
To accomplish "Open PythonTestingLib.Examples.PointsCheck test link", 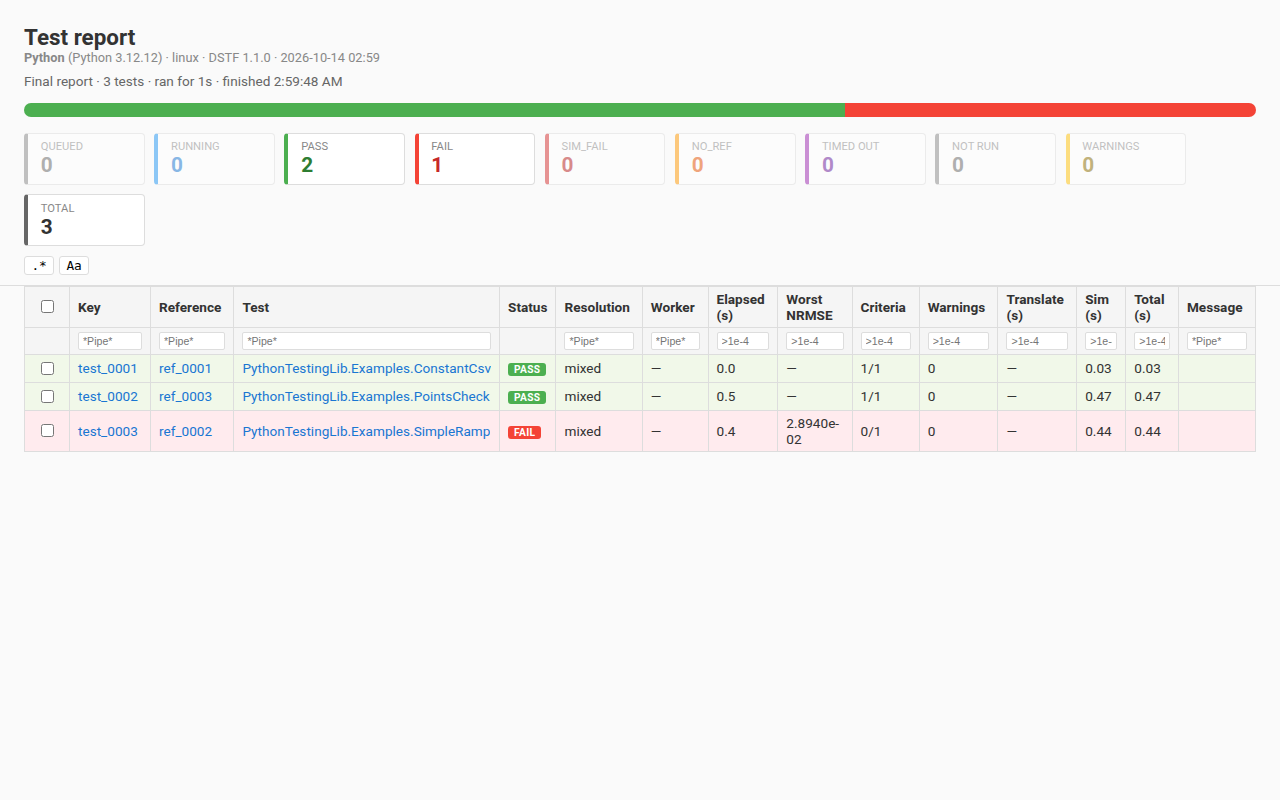I will [366, 397].
